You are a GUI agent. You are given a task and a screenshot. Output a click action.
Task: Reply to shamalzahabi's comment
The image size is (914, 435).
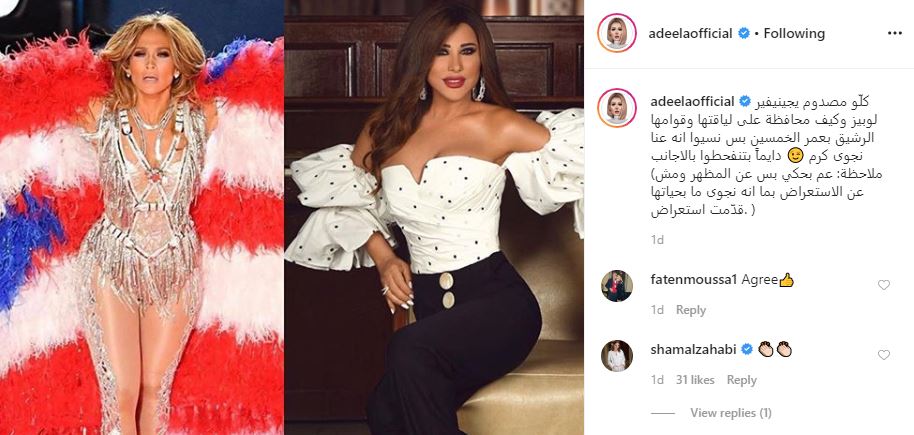[741, 380]
